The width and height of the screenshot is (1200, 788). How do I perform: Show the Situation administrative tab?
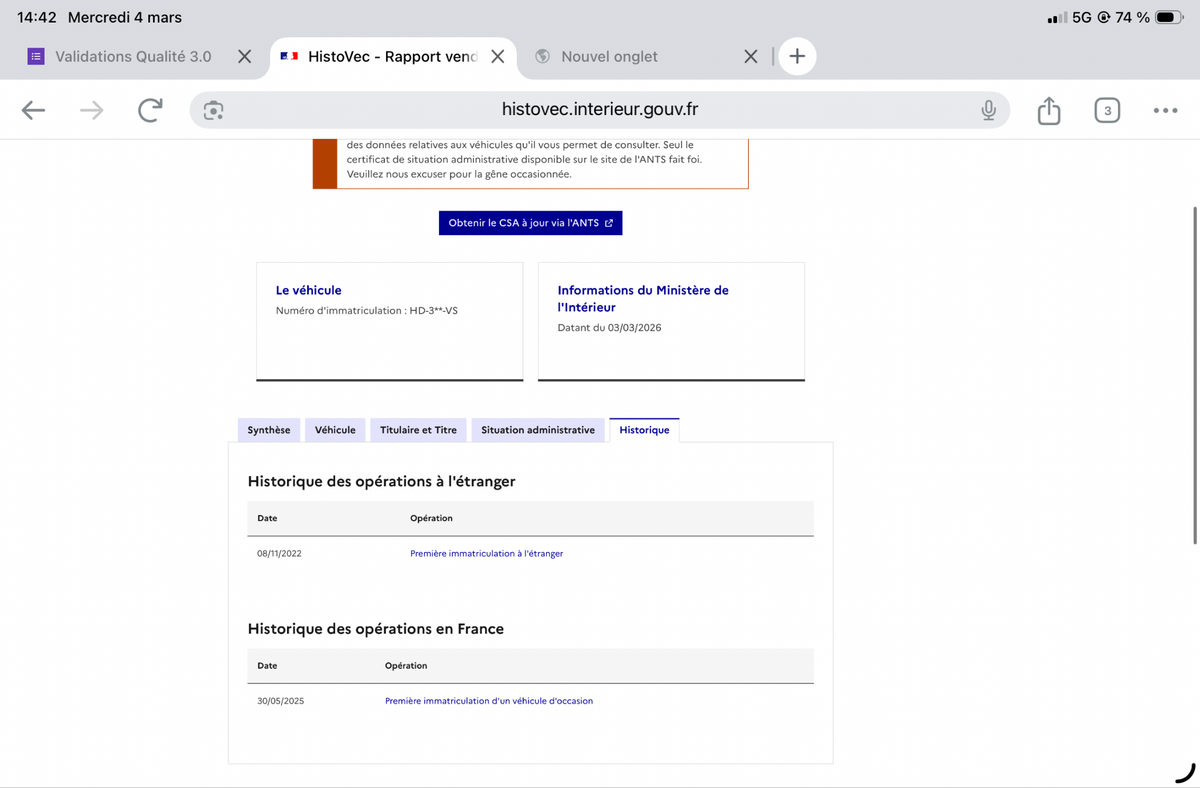[538, 430]
